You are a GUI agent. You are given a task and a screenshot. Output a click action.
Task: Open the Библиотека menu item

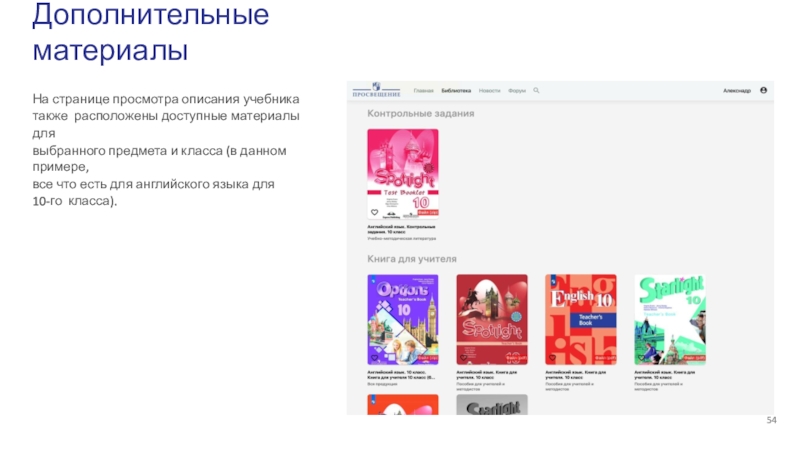(456, 91)
